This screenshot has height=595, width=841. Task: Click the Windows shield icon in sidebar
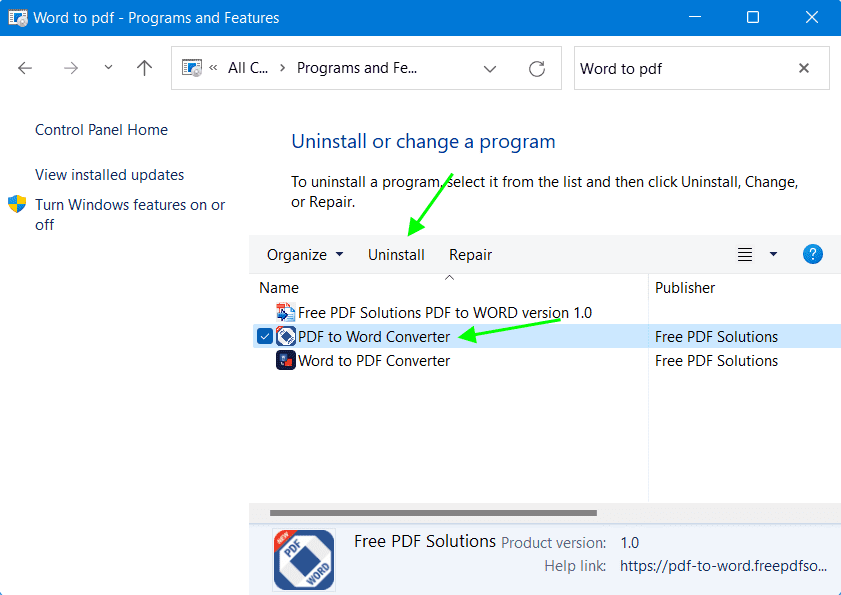(x=17, y=204)
